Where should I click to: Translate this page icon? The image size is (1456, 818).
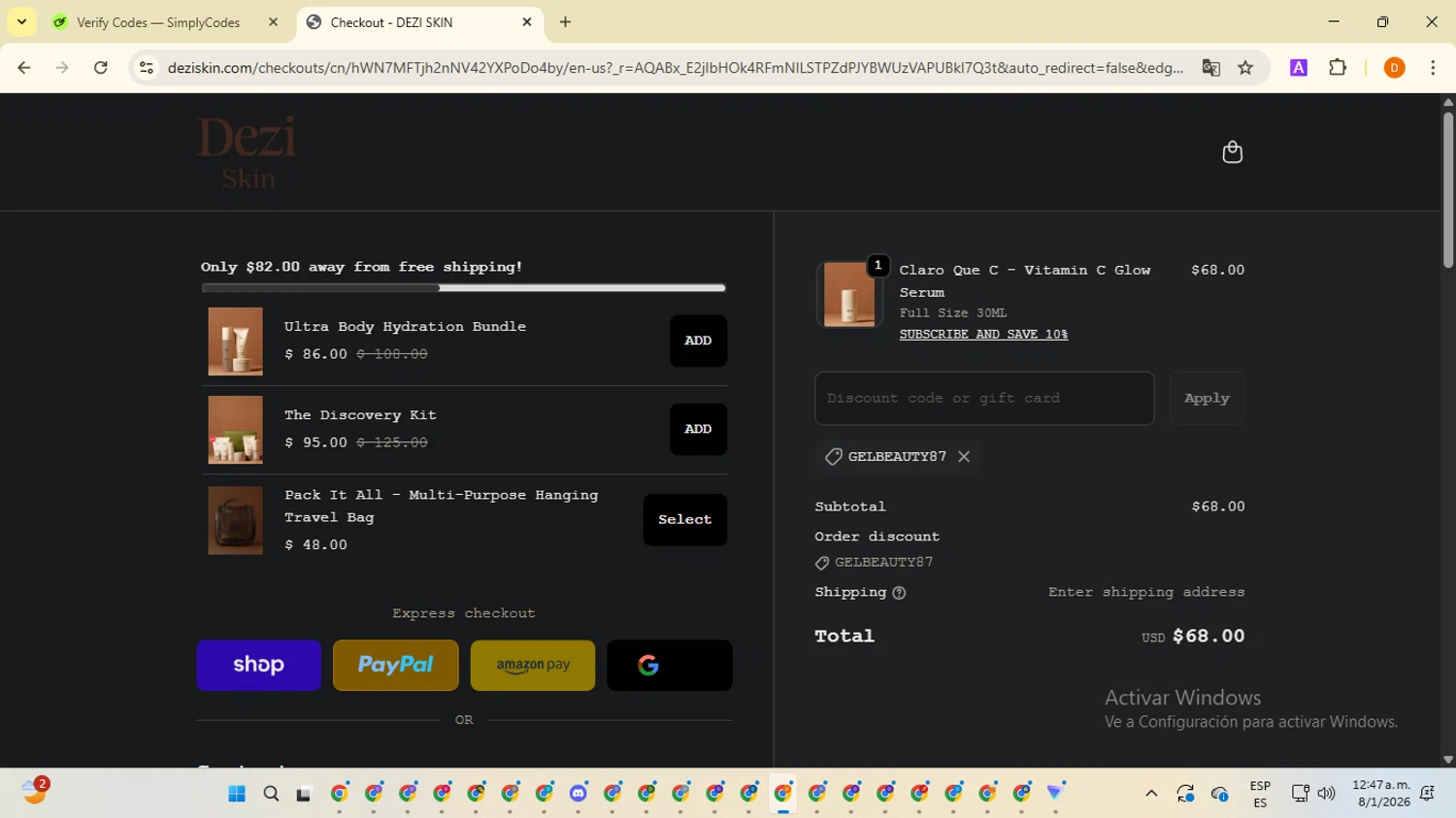[1210, 68]
